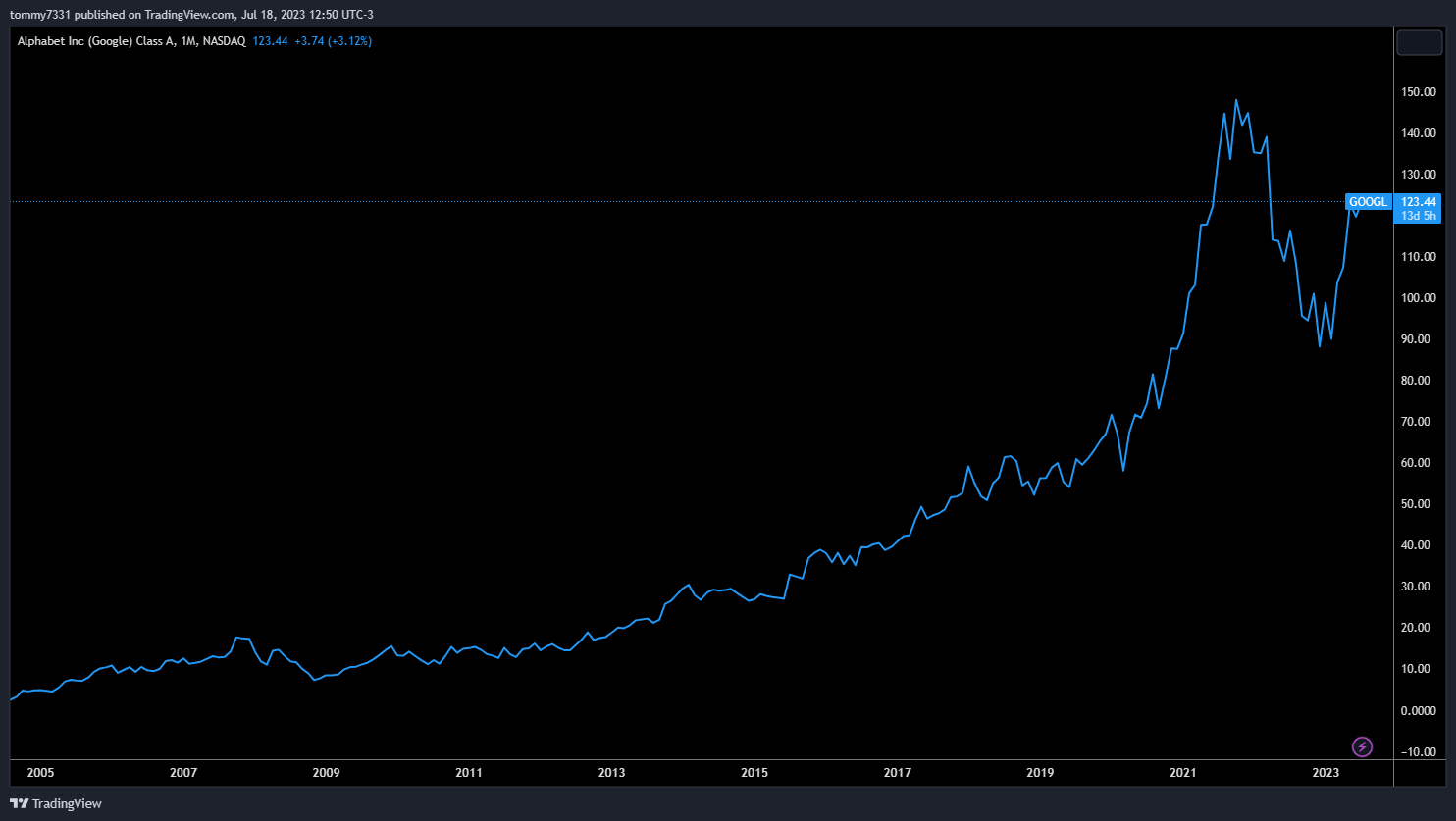Click the publisher text tommy7331 published on TradingView.com
The image size is (1456, 821).
(123, 14)
